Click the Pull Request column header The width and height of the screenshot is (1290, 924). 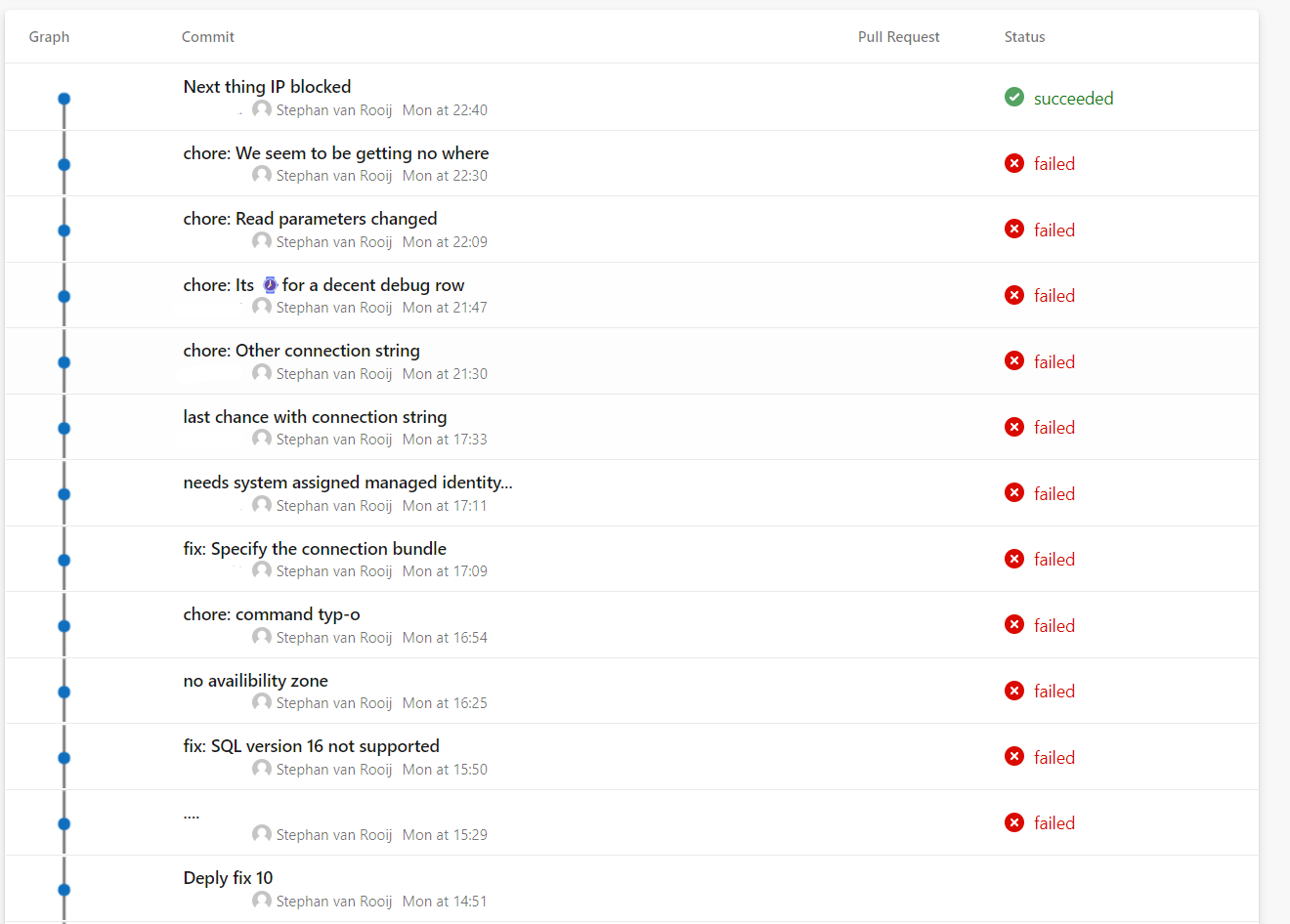pos(898,37)
